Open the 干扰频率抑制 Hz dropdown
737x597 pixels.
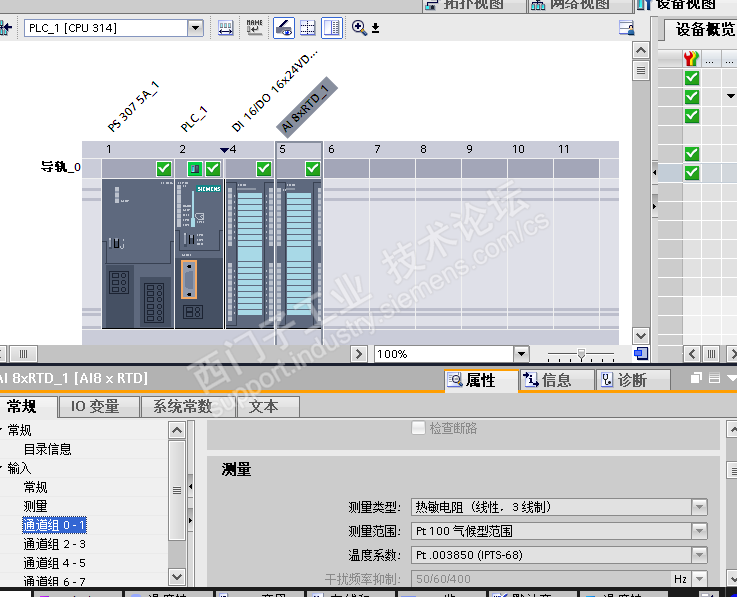pyautogui.click(x=699, y=579)
